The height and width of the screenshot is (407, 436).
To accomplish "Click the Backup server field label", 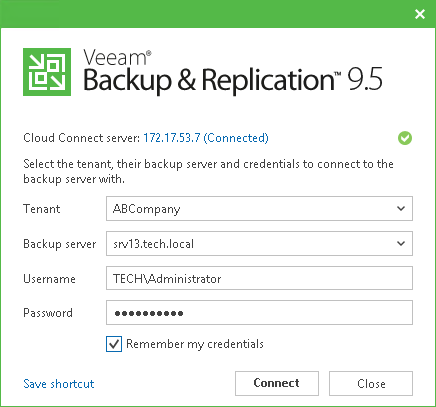I will pyautogui.click(x=59, y=244).
